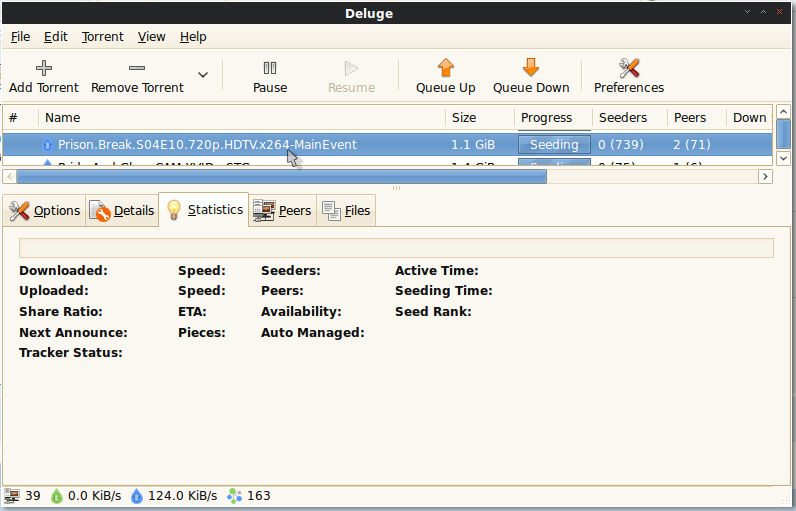Click the horizontal scrollbar thumb of torrent list
This screenshot has width=796, height=511.
[x=282, y=177]
